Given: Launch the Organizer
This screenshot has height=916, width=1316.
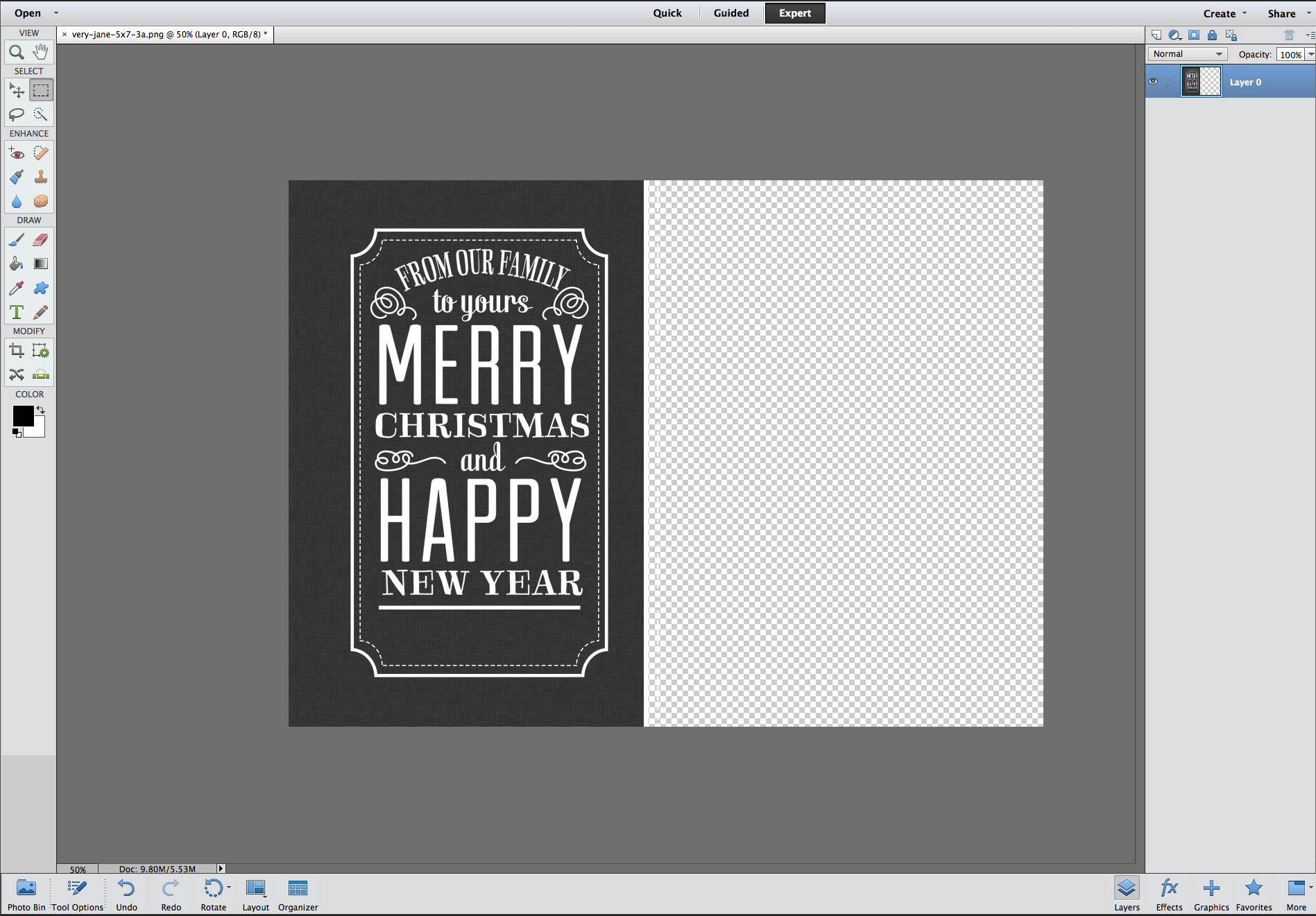Looking at the screenshot, I should pos(298,895).
